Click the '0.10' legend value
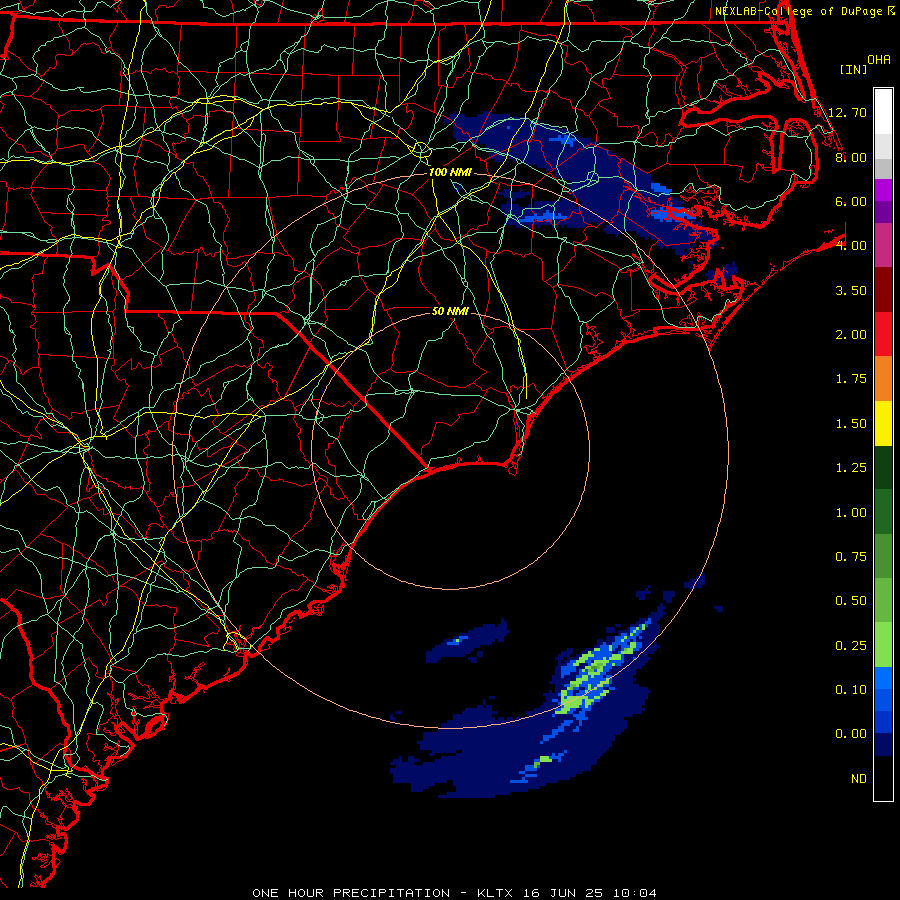The height and width of the screenshot is (900, 900). (x=851, y=690)
